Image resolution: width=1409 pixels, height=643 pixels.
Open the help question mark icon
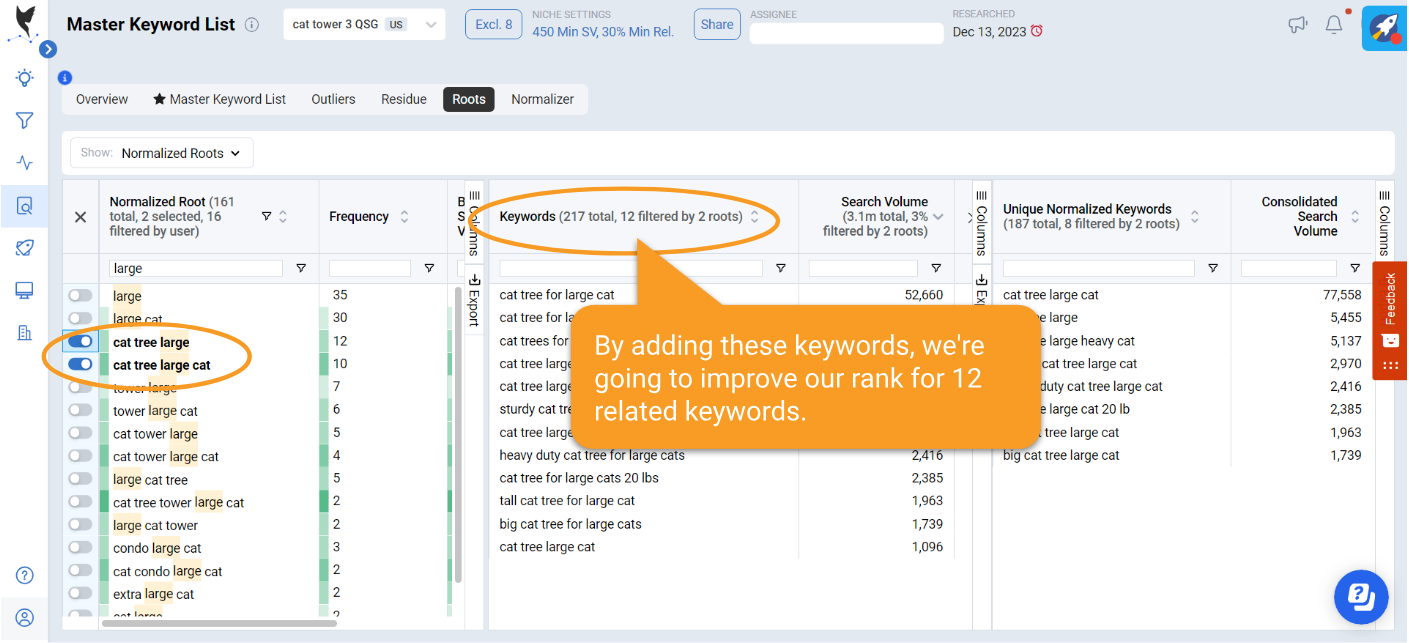[25, 575]
